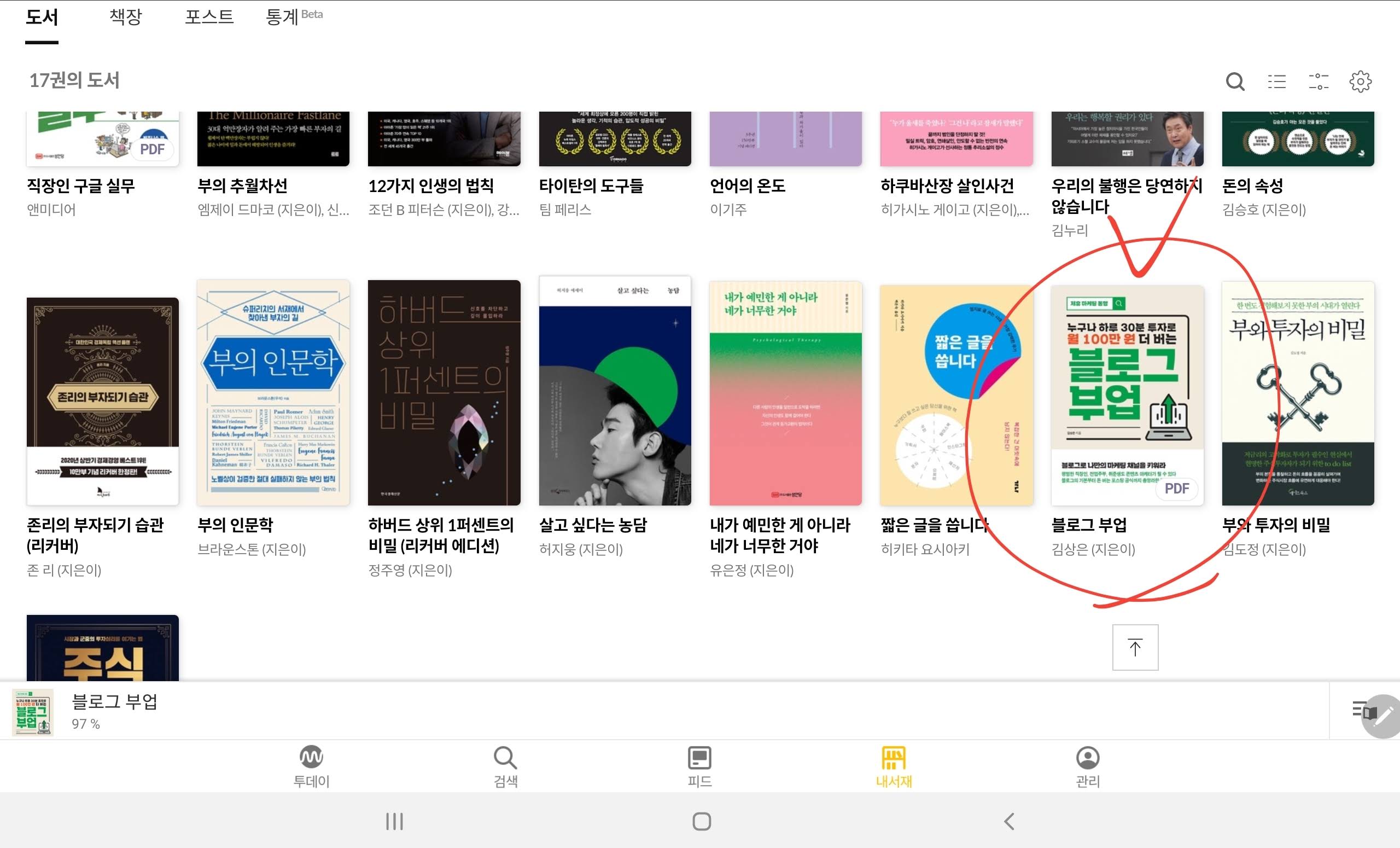Open 타이탄의 도구들 cover thumbnail

click(615, 138)
